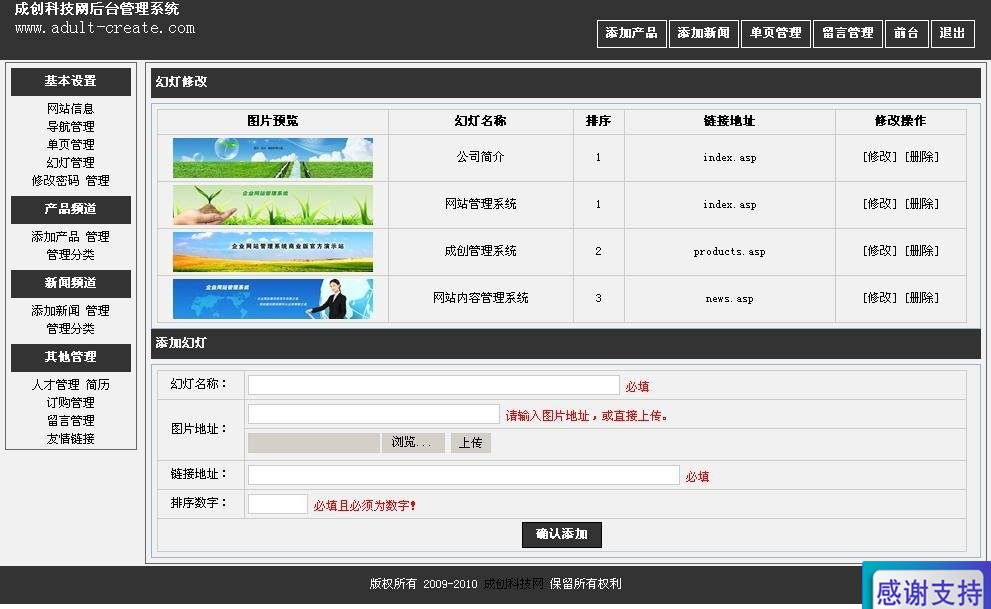Open 管理分类 under 新闻频道

click(x=70, y=329)
